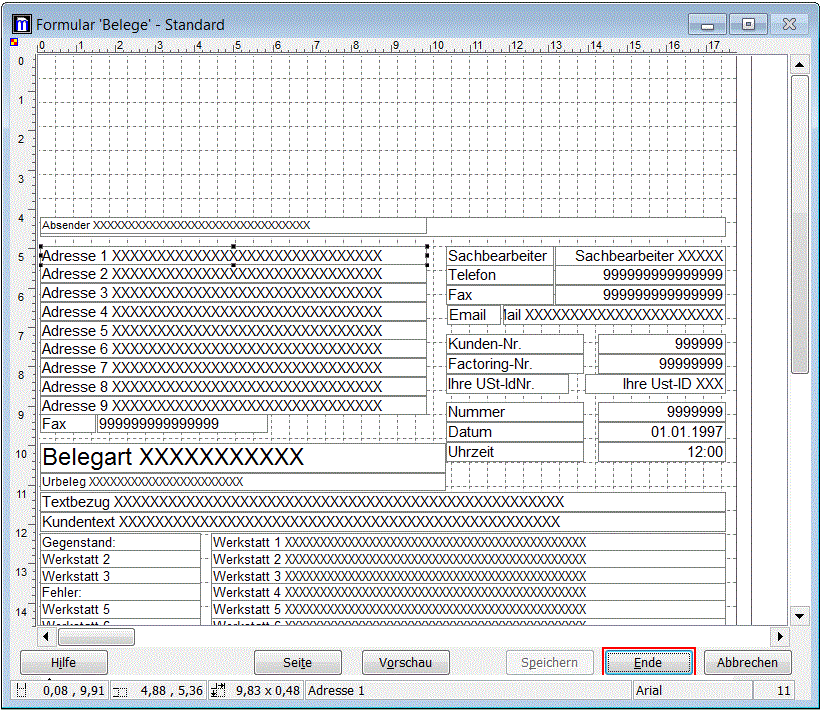Select the Kunden-Nr. label field
This screenshot has width=821, height=711.
click(515, 345)
